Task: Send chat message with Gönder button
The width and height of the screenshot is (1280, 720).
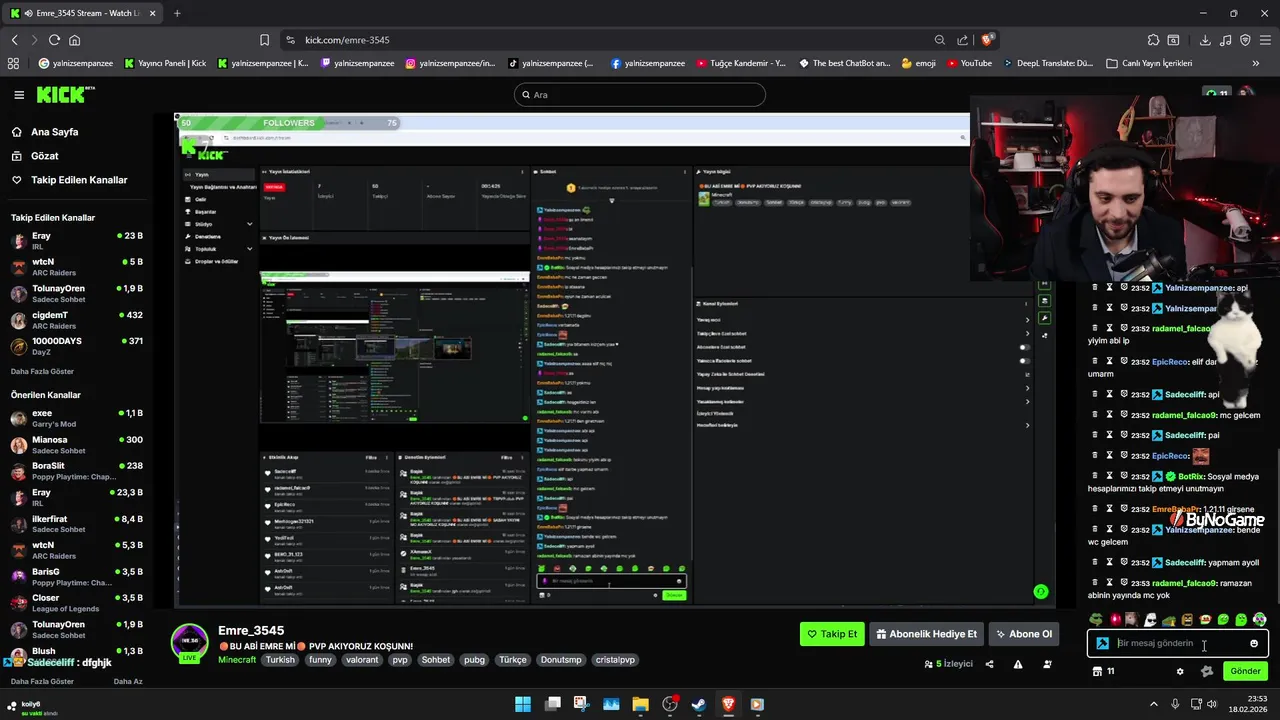Action: (x=1245, y=671)
